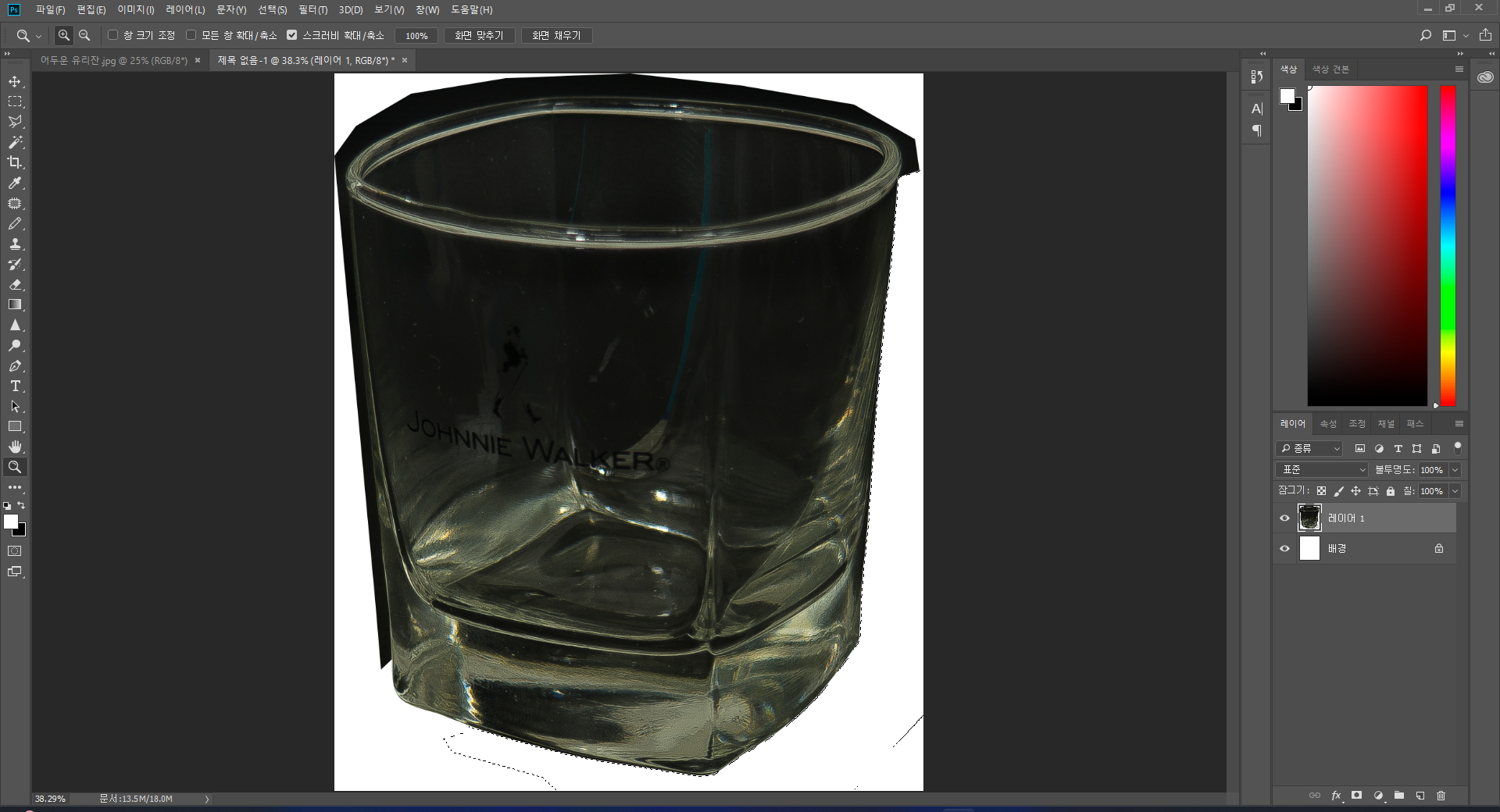Open the 파일(F) menu
Image resolution: width=1500 pixels, height=812 pixels.
pos(50,9)
